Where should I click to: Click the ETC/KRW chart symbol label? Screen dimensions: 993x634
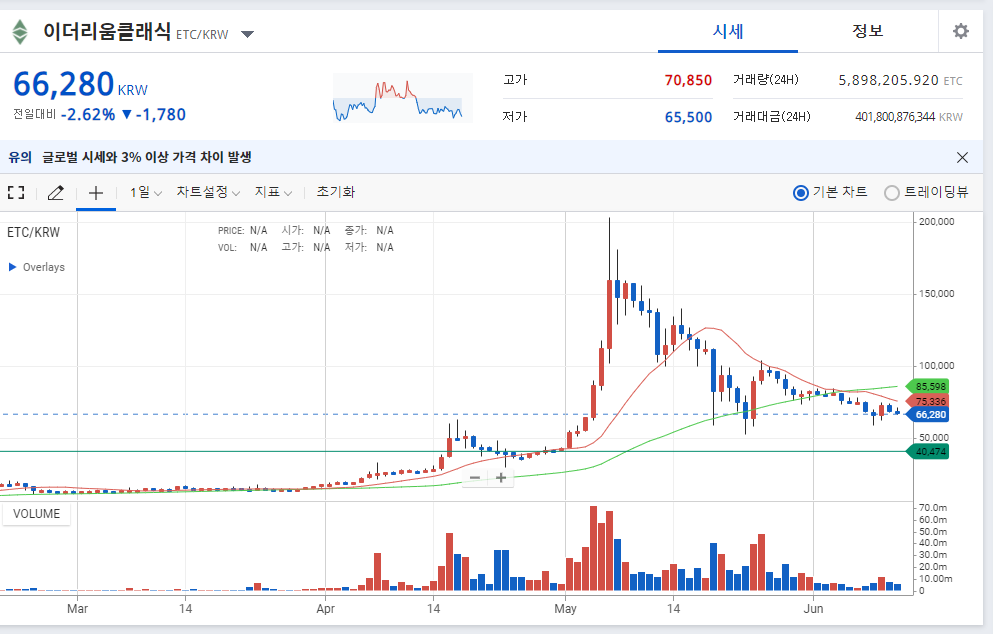tap(34, 232)
